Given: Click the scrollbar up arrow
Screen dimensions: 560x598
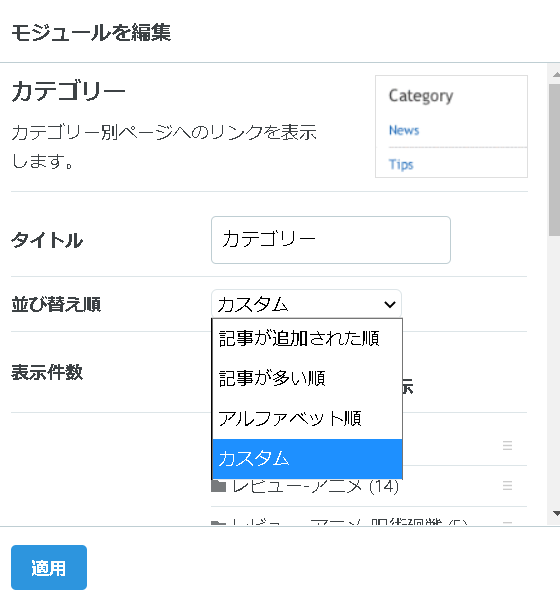Looking at the screenshot, I should pyautogui.click(x=556, y=75).
